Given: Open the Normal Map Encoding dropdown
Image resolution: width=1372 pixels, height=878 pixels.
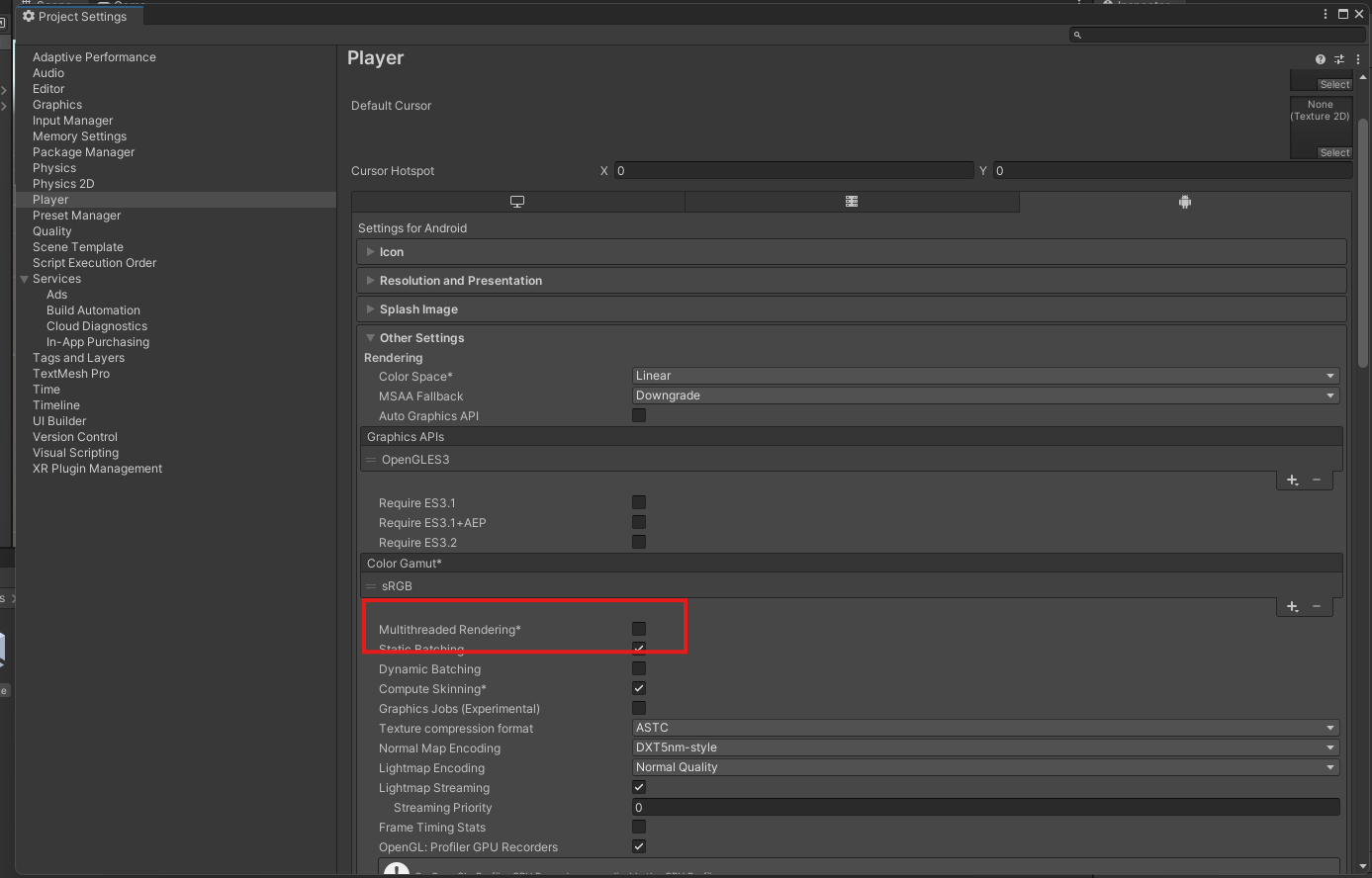Looking at the screenshot, I should pyautogui.click(x=985, y=747).
